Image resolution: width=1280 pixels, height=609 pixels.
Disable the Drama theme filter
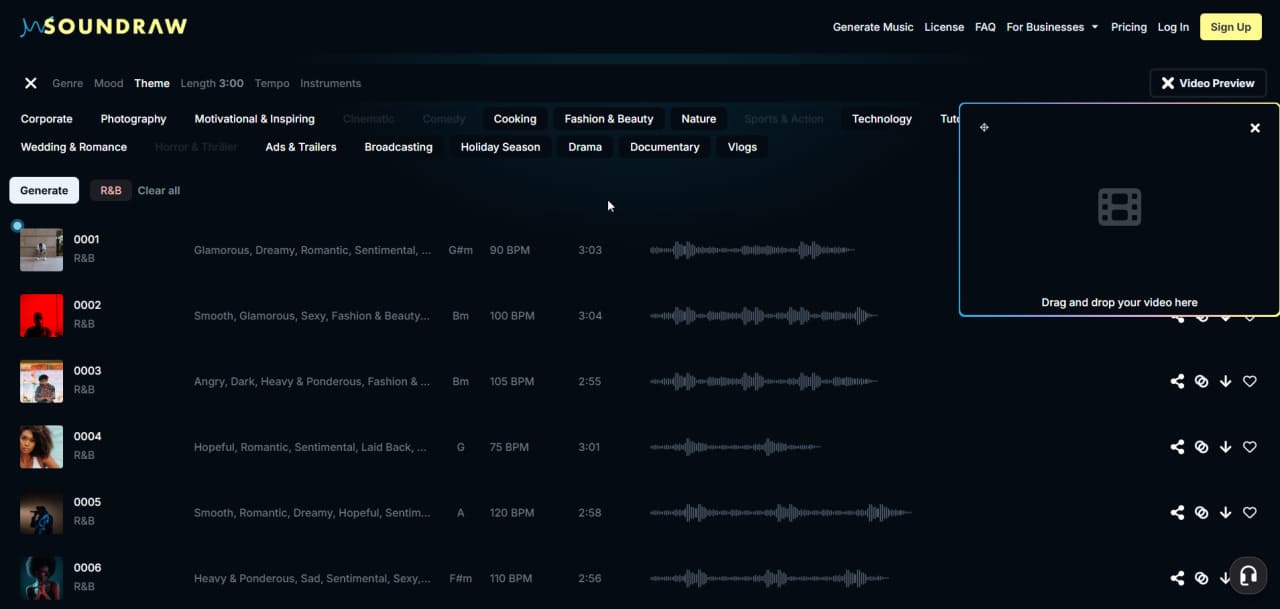[x=585, y=146]
